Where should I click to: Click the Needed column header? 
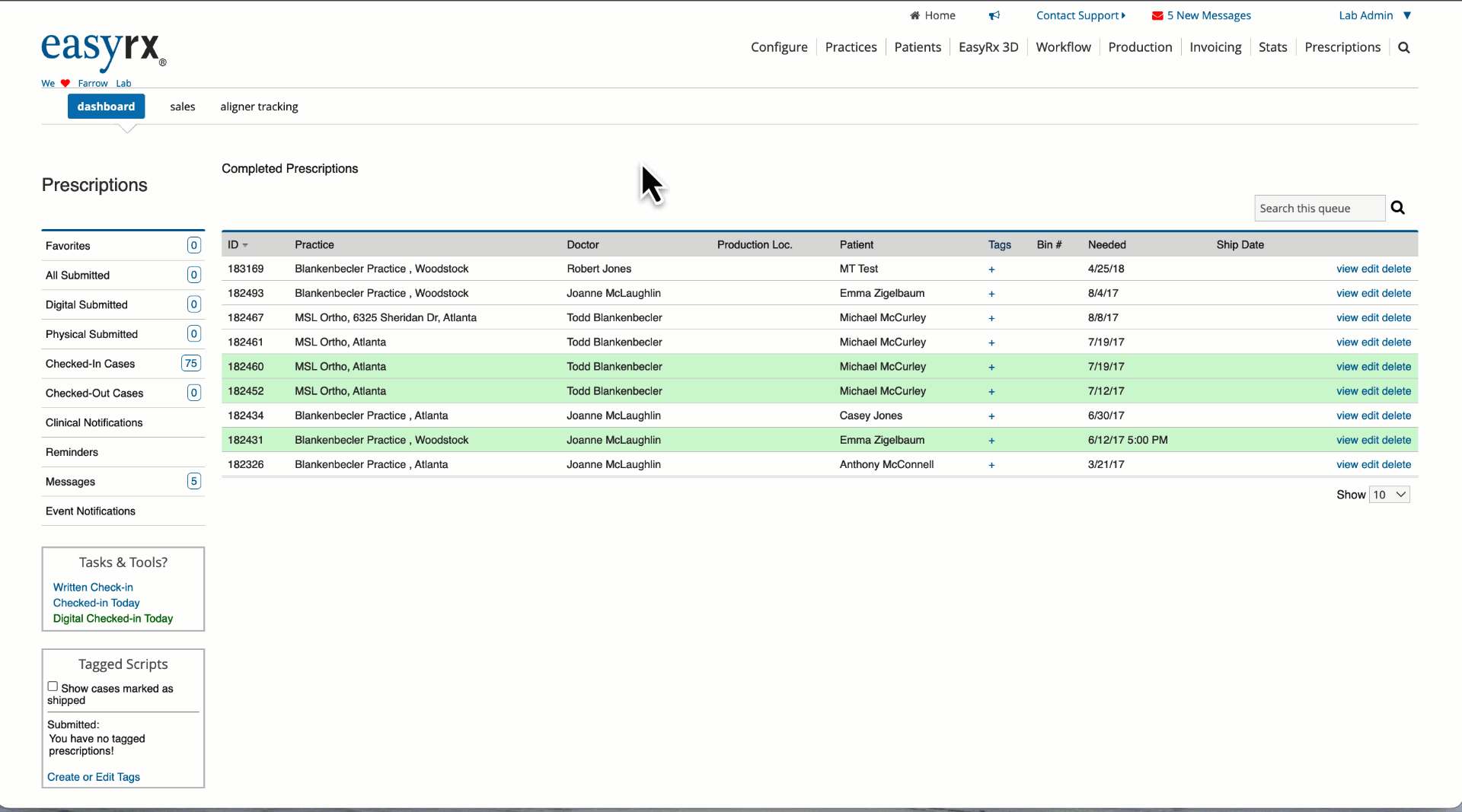[x=1106, y=244]
